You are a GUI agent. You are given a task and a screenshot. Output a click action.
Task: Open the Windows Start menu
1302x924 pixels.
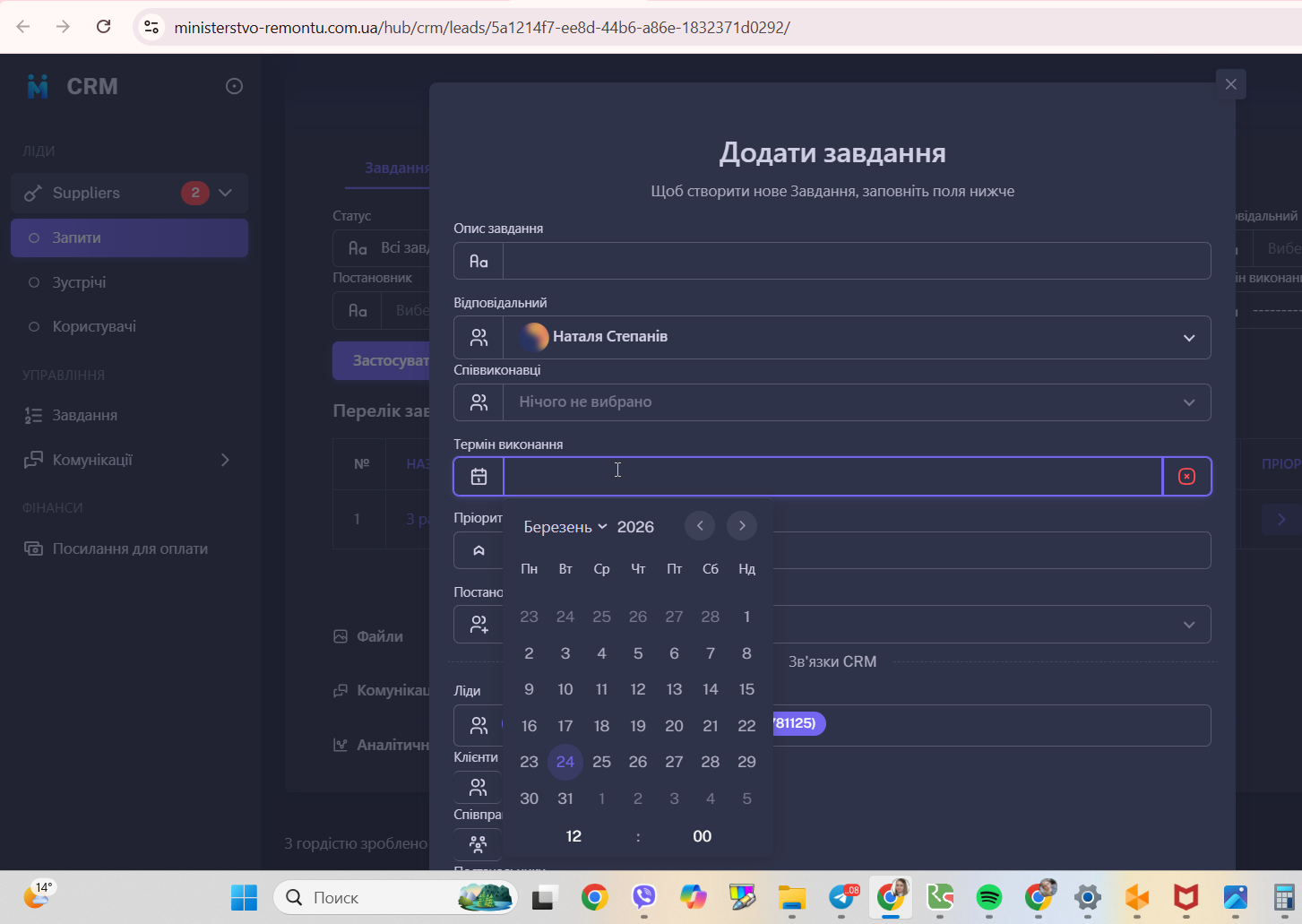click(244, 897)
